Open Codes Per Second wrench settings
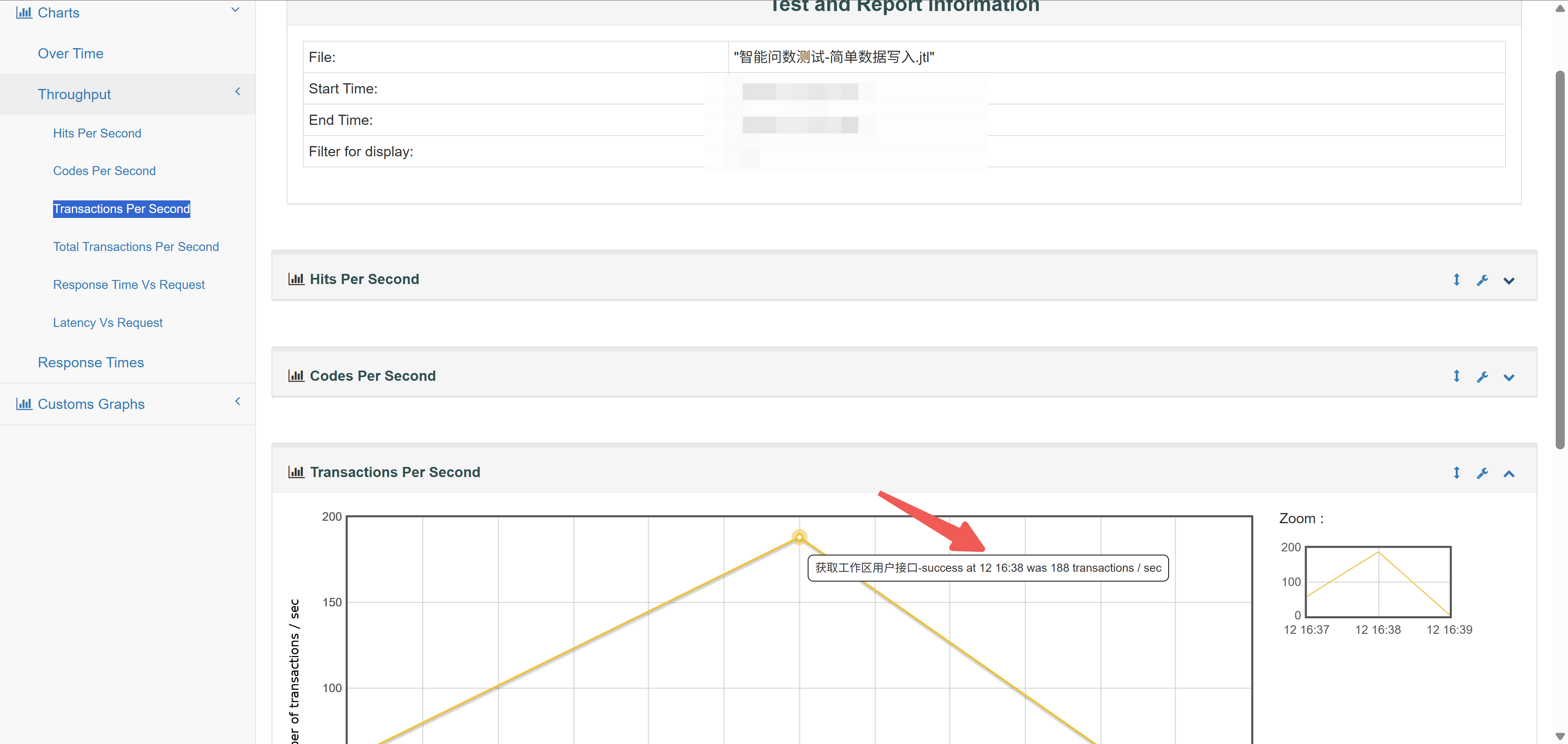 tap(1482, 377)
